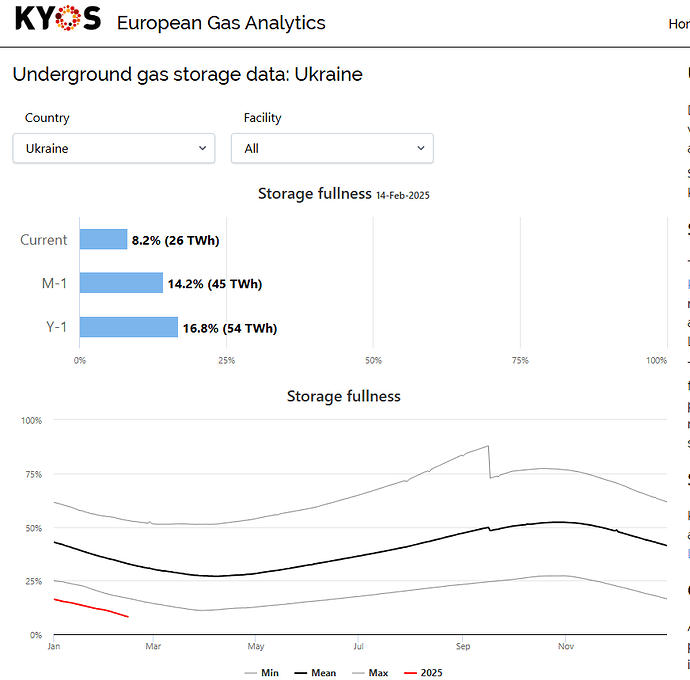690x680 pixels.
Task: Click the 'Sep' x-axis label
Action: click(463, 646)
